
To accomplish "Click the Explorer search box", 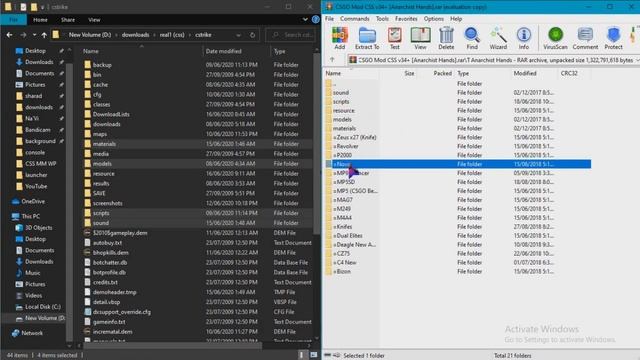I will tap(291, 35).
